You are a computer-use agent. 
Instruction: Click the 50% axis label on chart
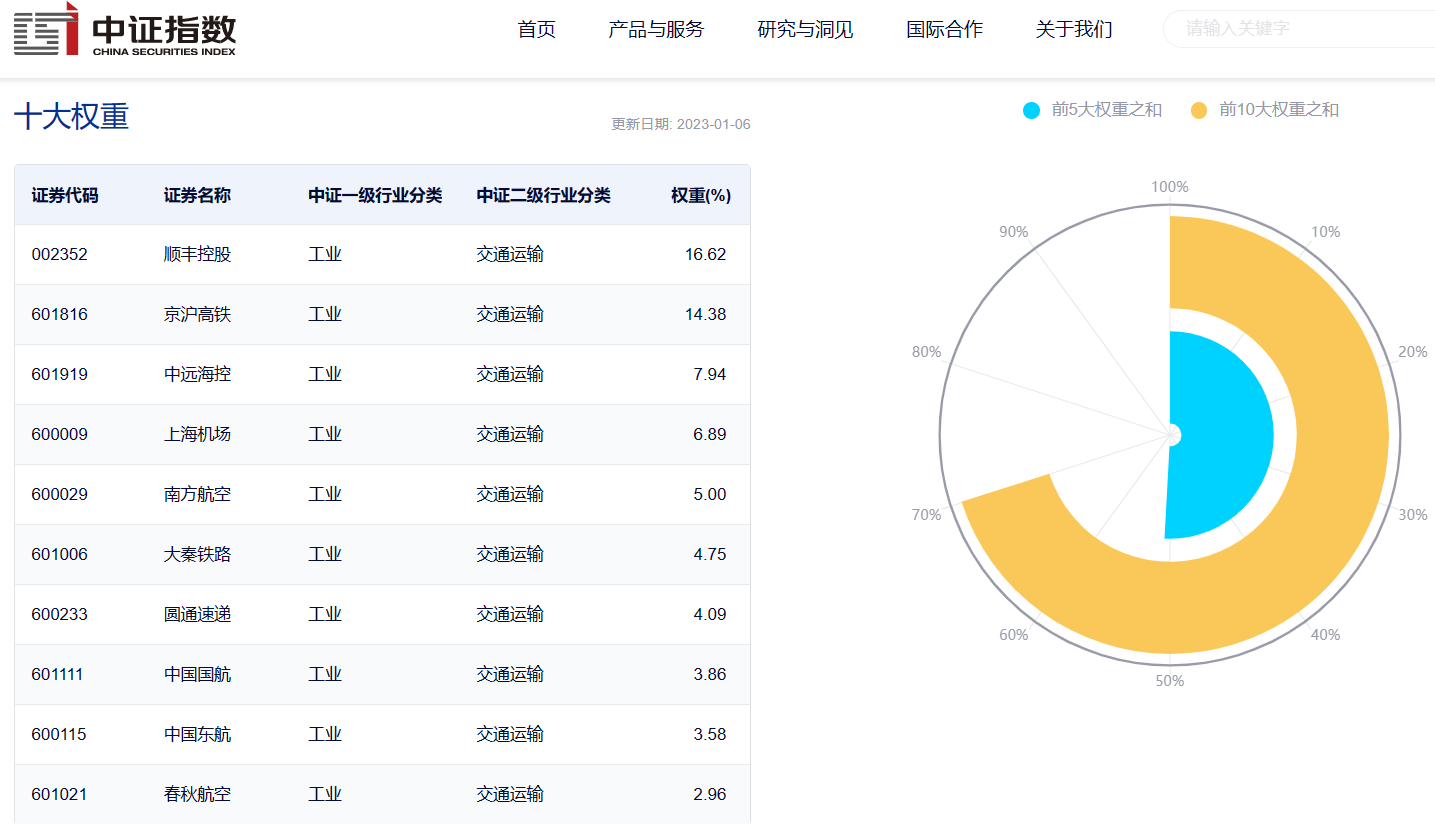1169,681
